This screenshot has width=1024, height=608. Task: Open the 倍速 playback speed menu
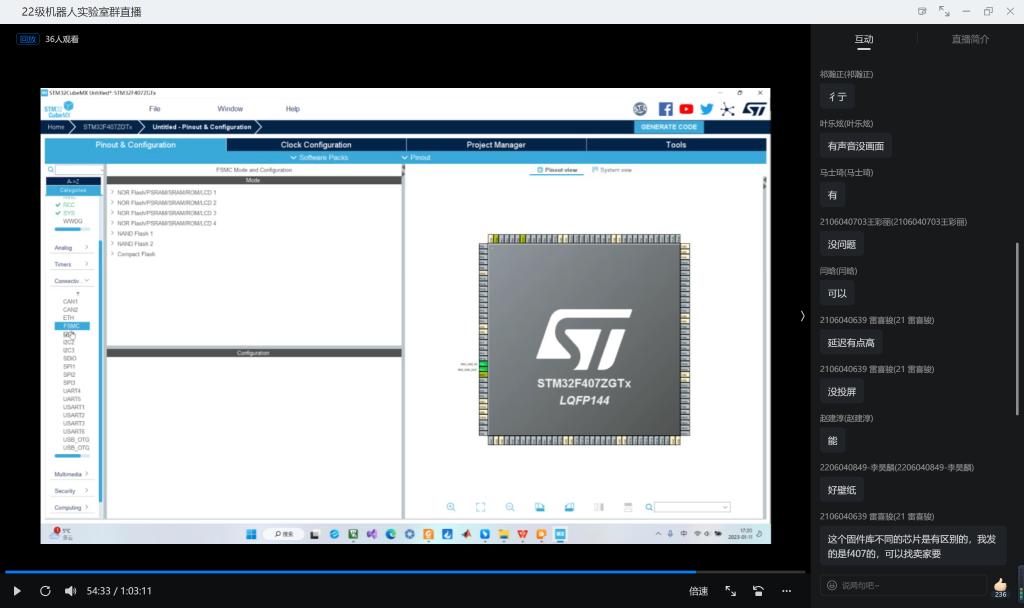tap(698, 591)
